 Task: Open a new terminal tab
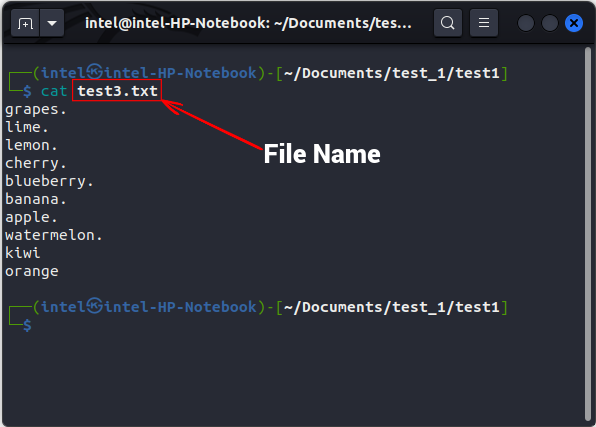point(25,24)
